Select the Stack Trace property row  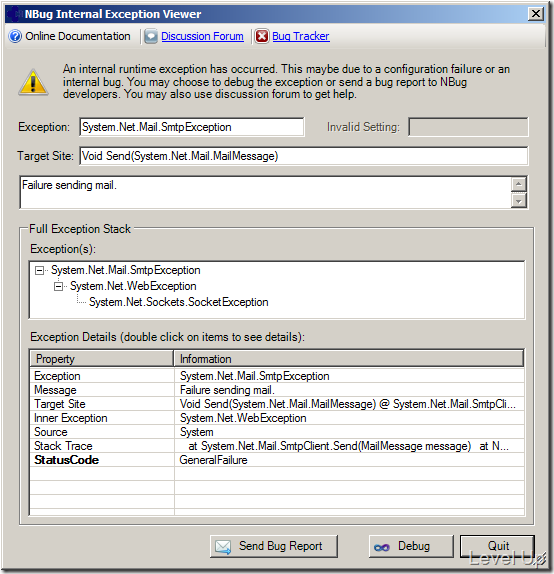click(277, 446)
